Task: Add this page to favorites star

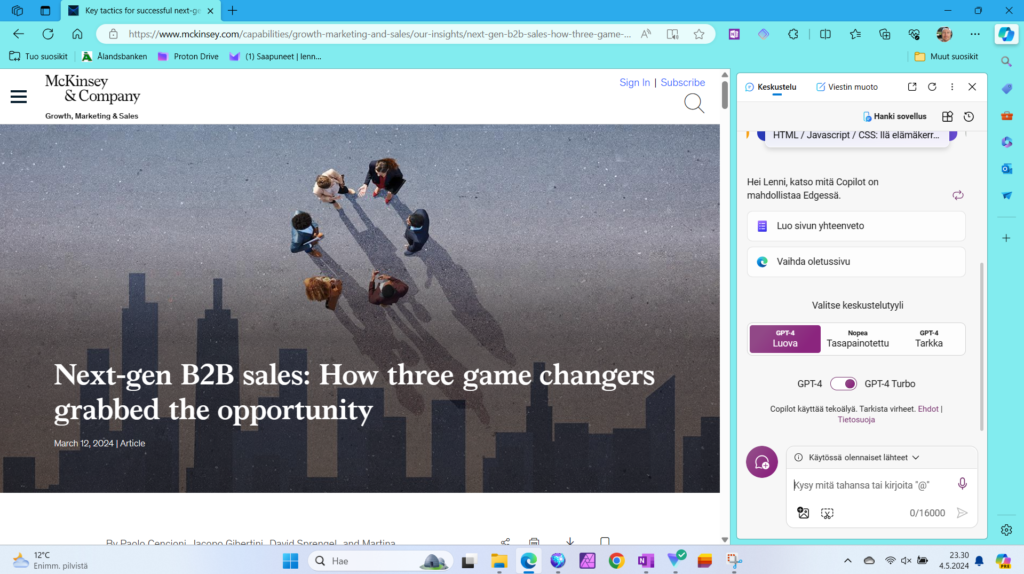Action: [x=699, y=34]
